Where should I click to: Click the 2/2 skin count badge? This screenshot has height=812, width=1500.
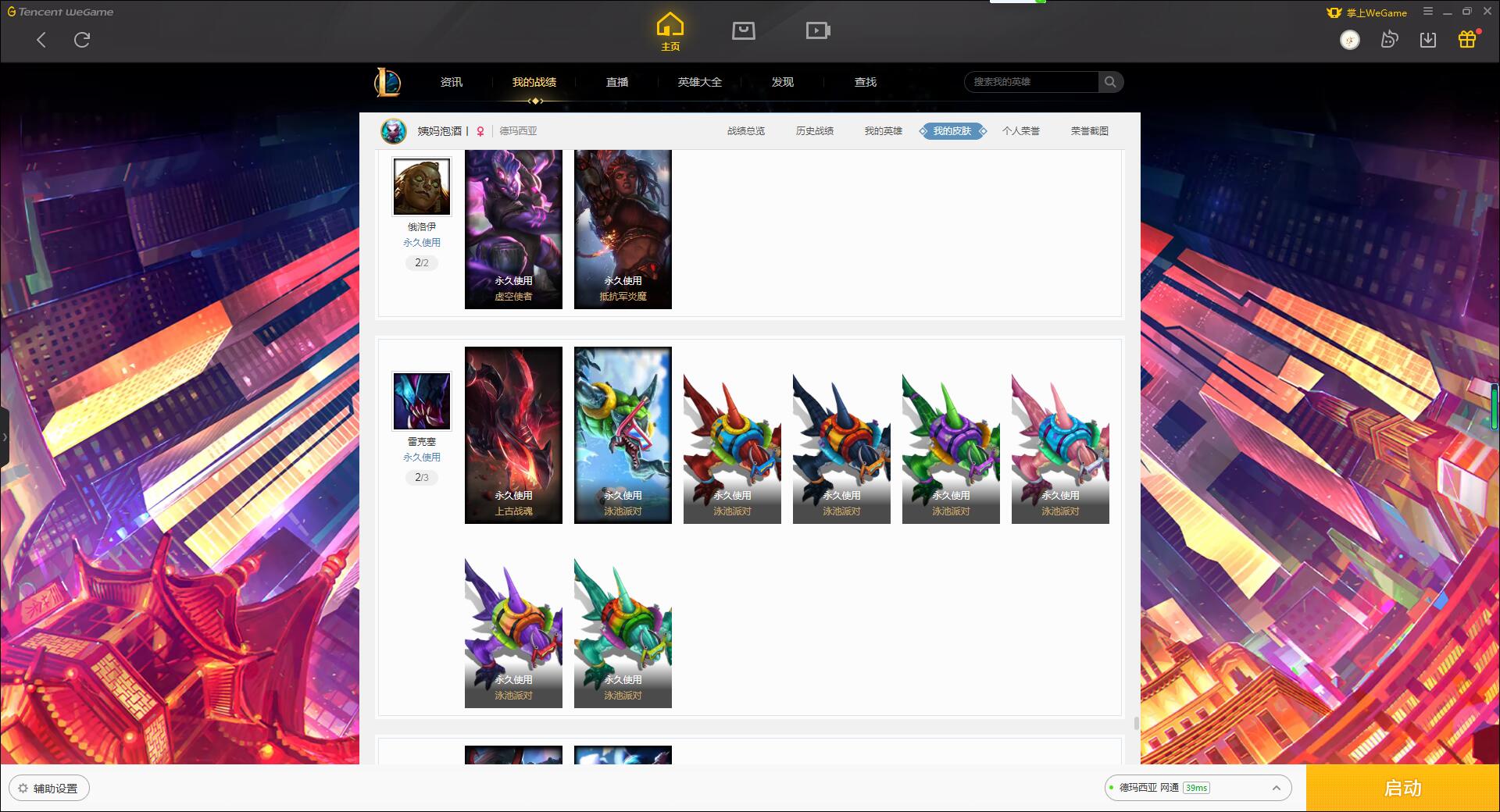[422, 263]
